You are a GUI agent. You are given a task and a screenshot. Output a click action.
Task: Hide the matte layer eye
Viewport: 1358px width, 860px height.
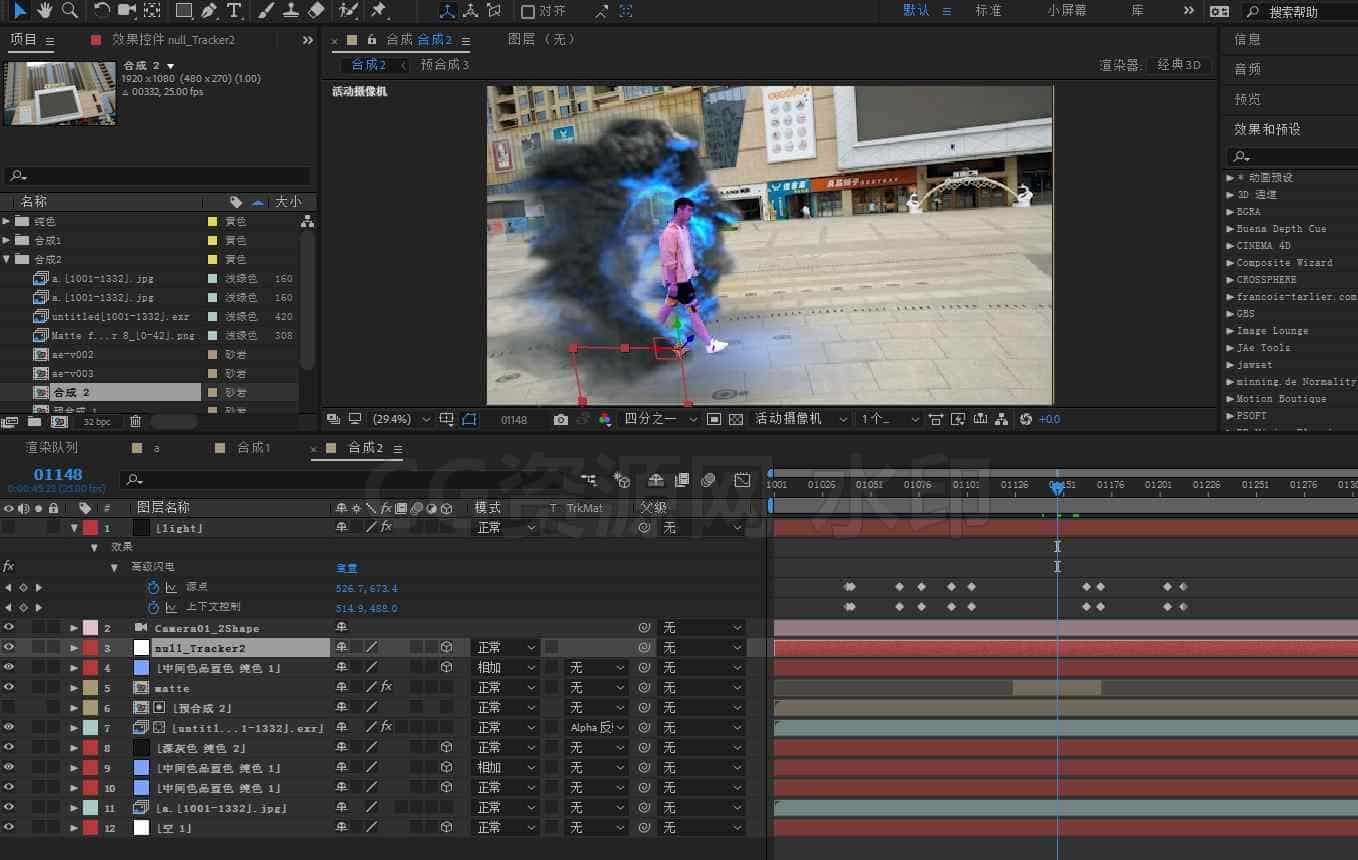click(9, 687)
